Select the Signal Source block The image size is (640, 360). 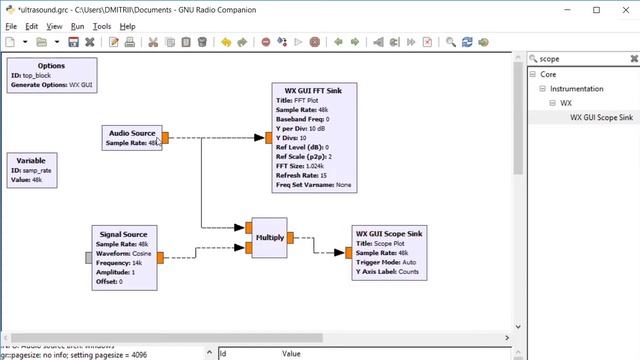(124, 258)
